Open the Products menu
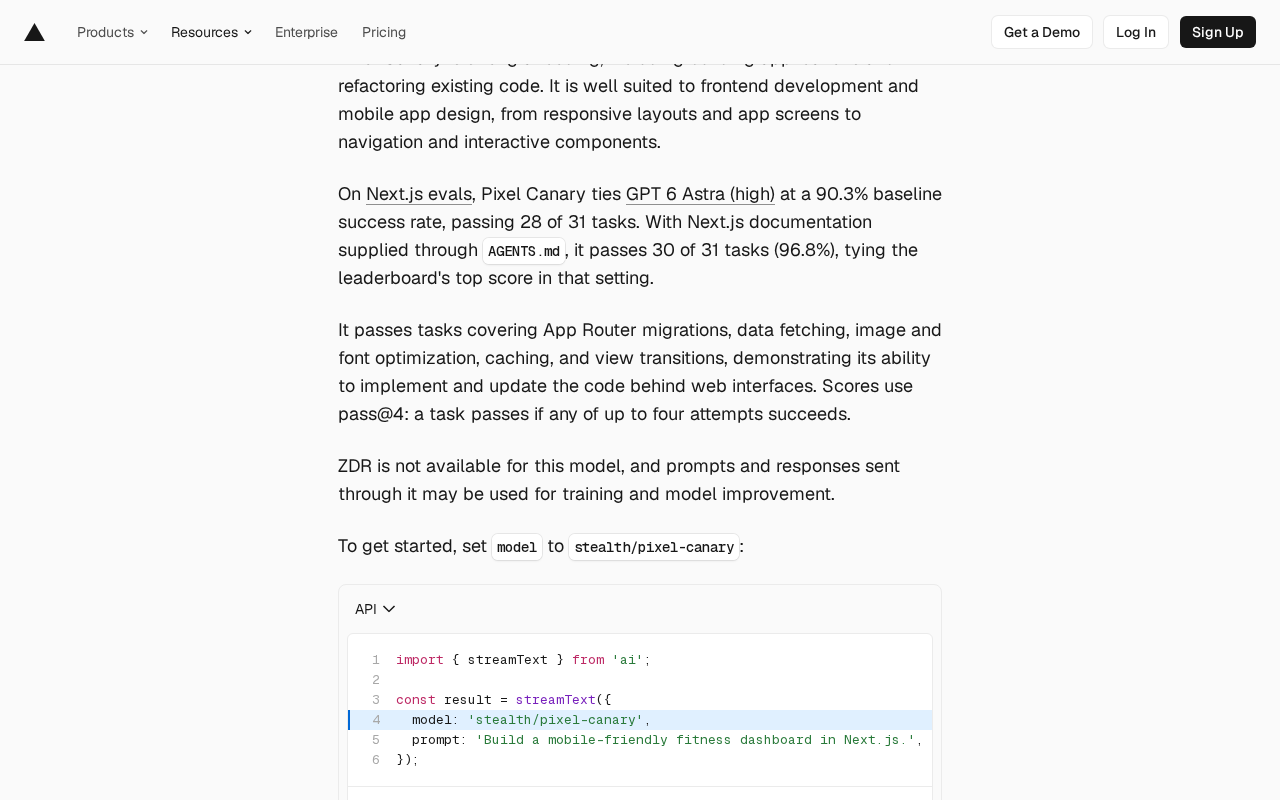Viewport: 1280px width, 800px height. 112,32
